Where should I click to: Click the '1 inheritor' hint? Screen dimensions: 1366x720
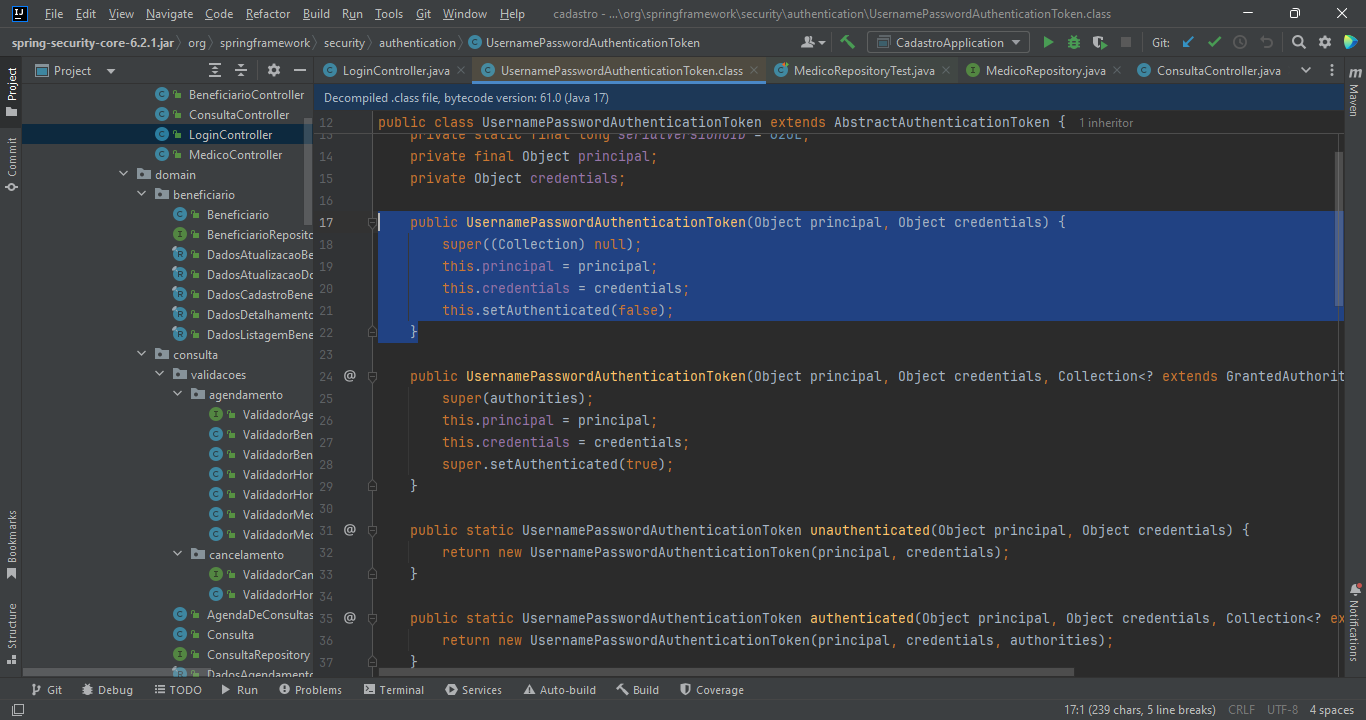coord(1106,122)
